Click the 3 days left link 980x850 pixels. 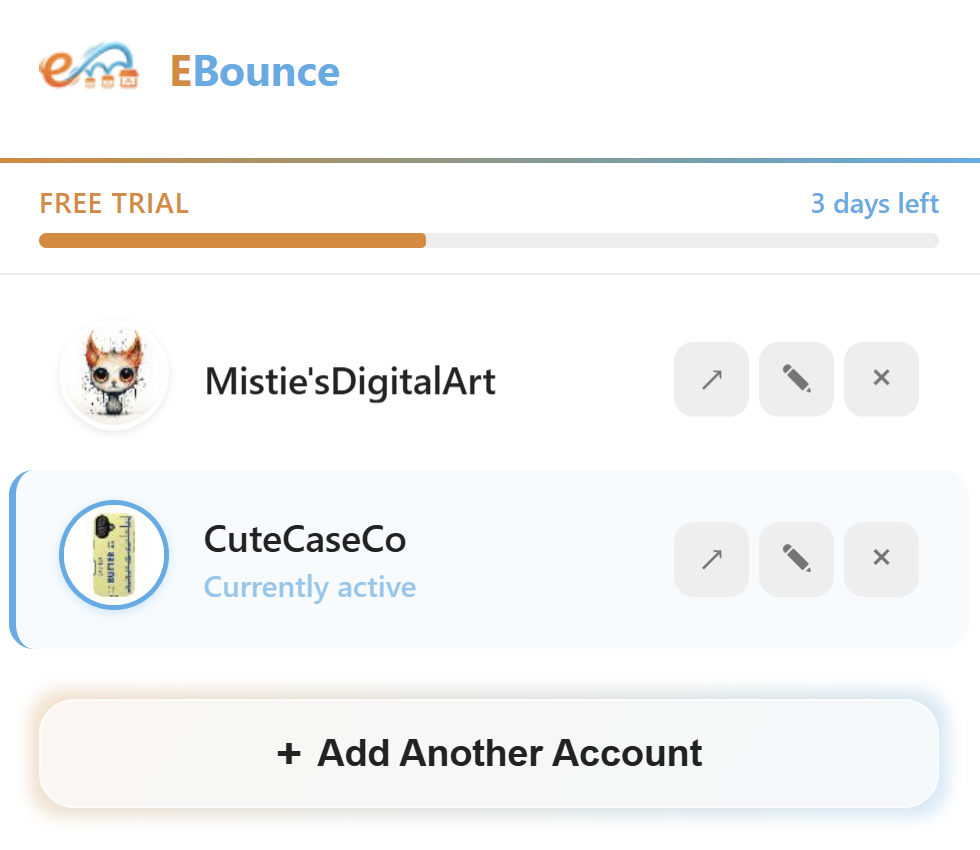click(x=874, y=204)
